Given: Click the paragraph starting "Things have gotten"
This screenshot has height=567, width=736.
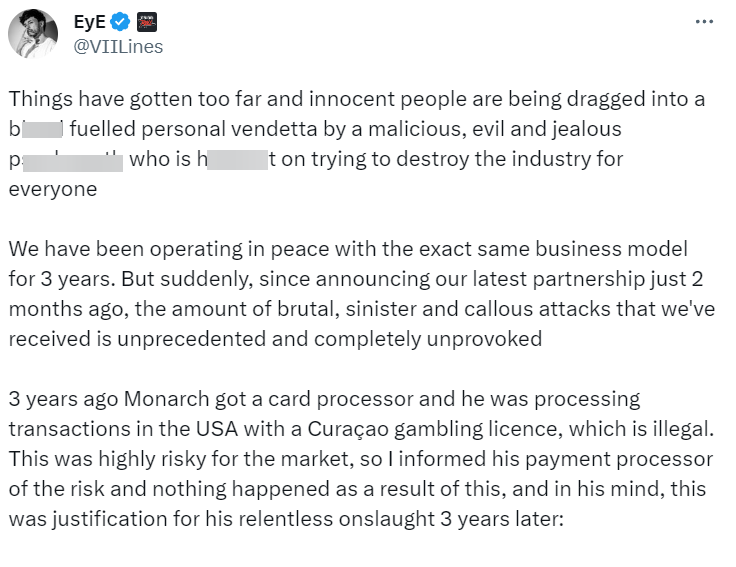Looking at the screenshot, I should coord(357,144).
